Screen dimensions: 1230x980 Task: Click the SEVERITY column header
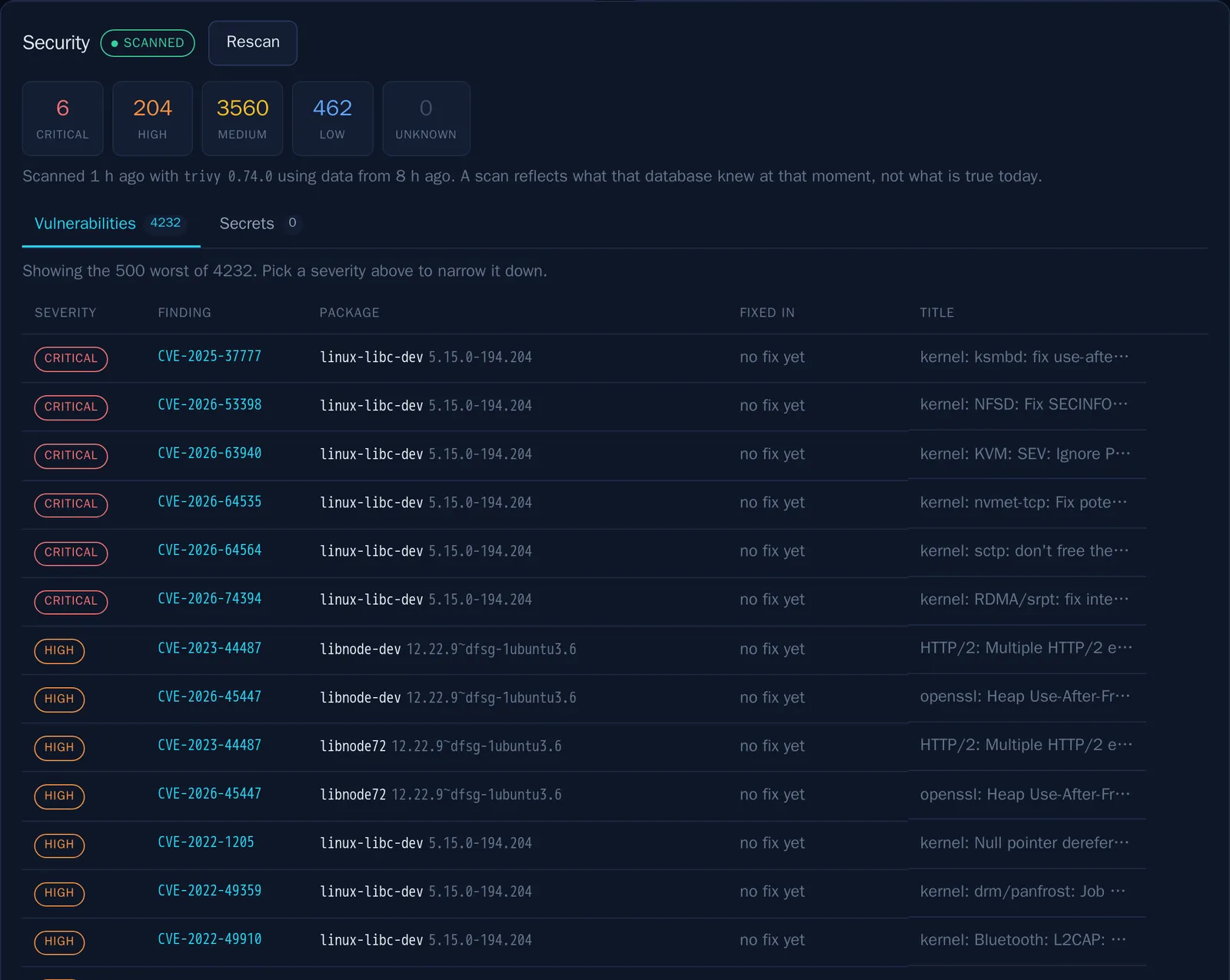pyautogui.click(x=65, y=313)
